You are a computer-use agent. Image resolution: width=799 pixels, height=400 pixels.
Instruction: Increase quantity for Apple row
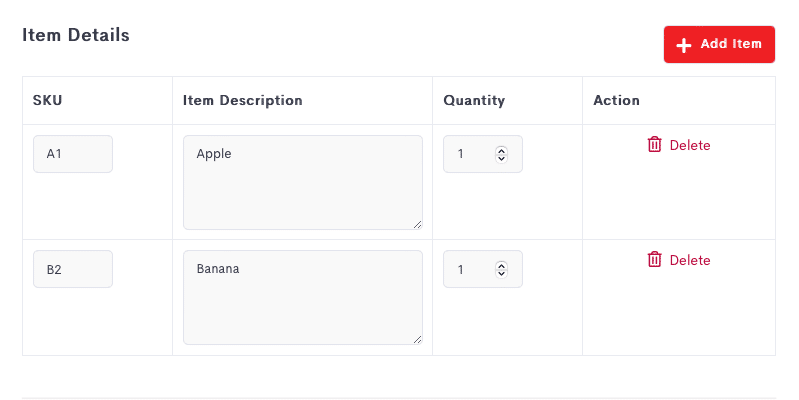coord(501,150)
